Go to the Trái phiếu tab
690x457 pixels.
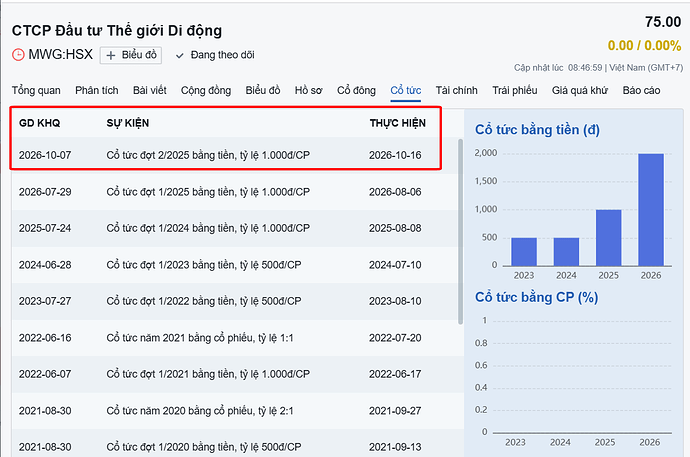coord(514,90)
